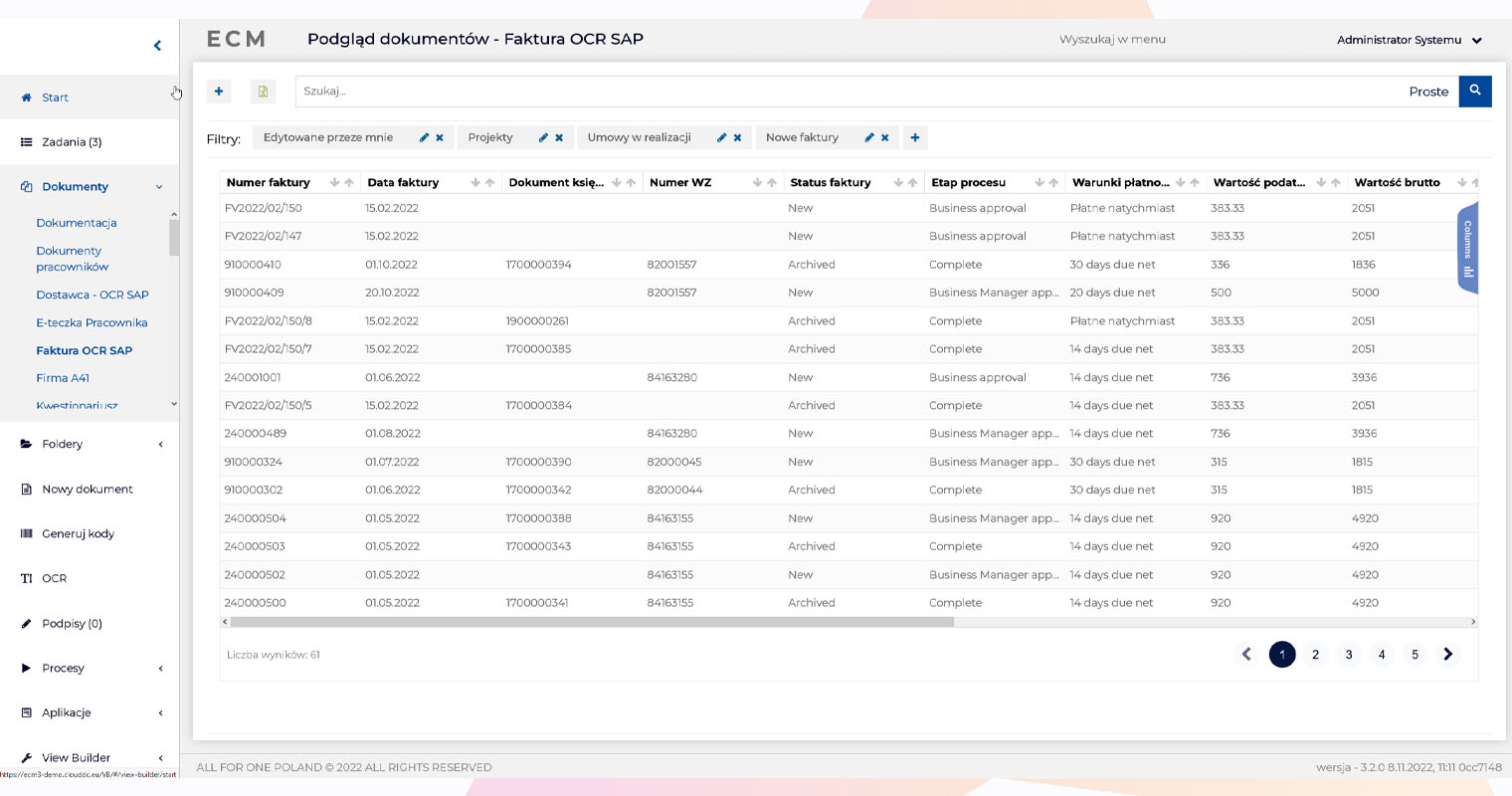Toggle the 'Proste' search mode
Viewport: 1512px width, 796px height.
1427,92
